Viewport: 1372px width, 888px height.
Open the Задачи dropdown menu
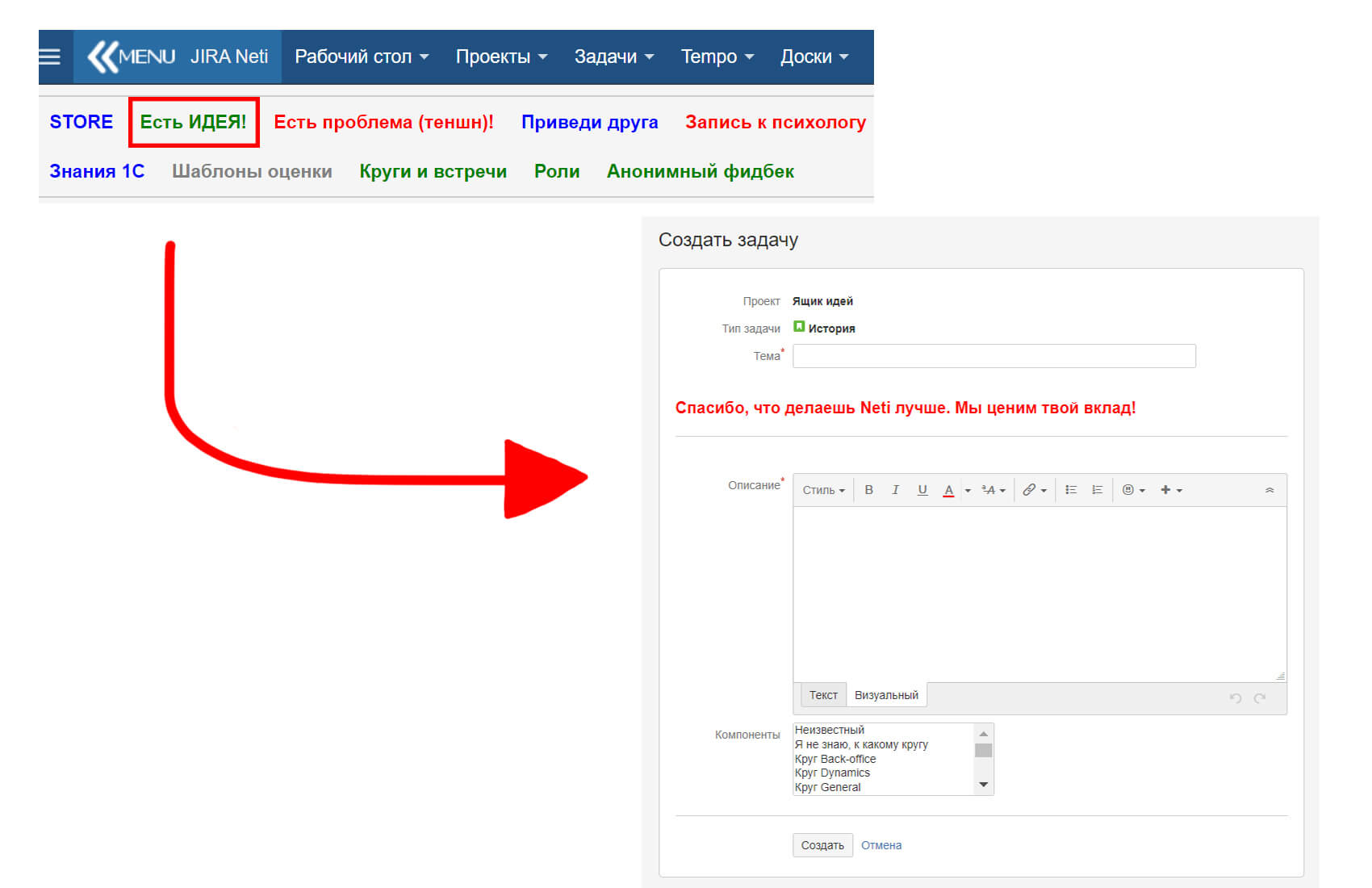[614, 57]
